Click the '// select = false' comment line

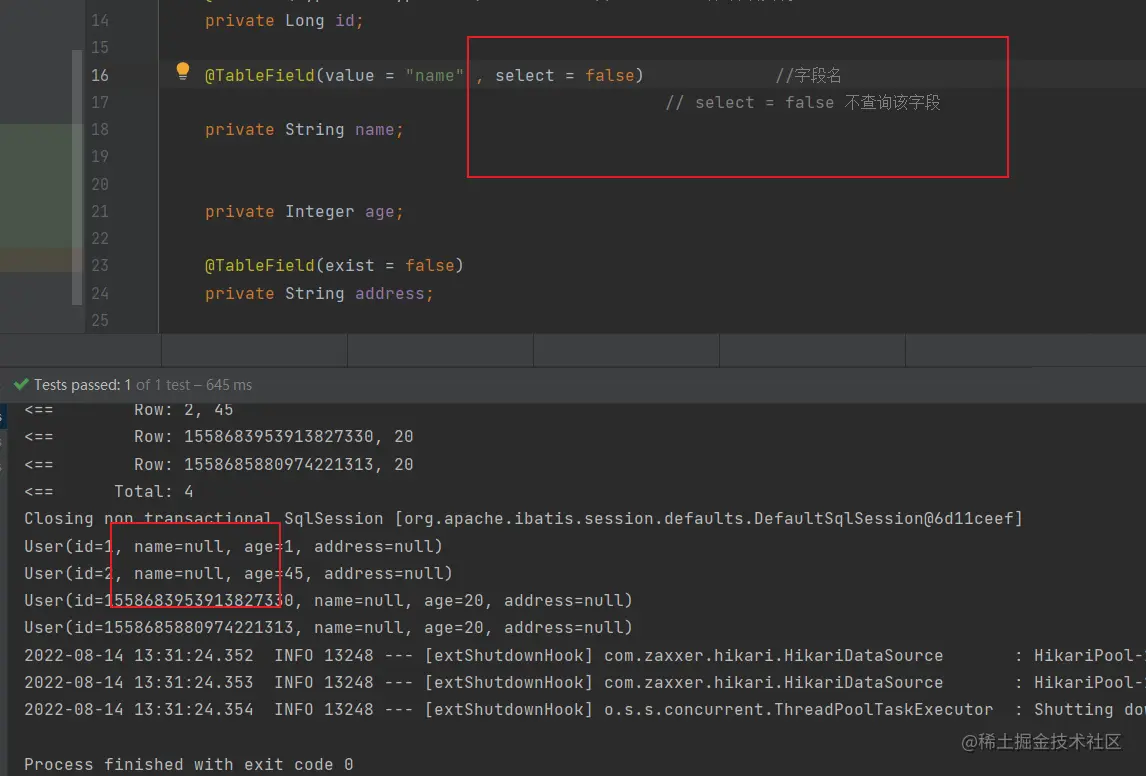802,102
